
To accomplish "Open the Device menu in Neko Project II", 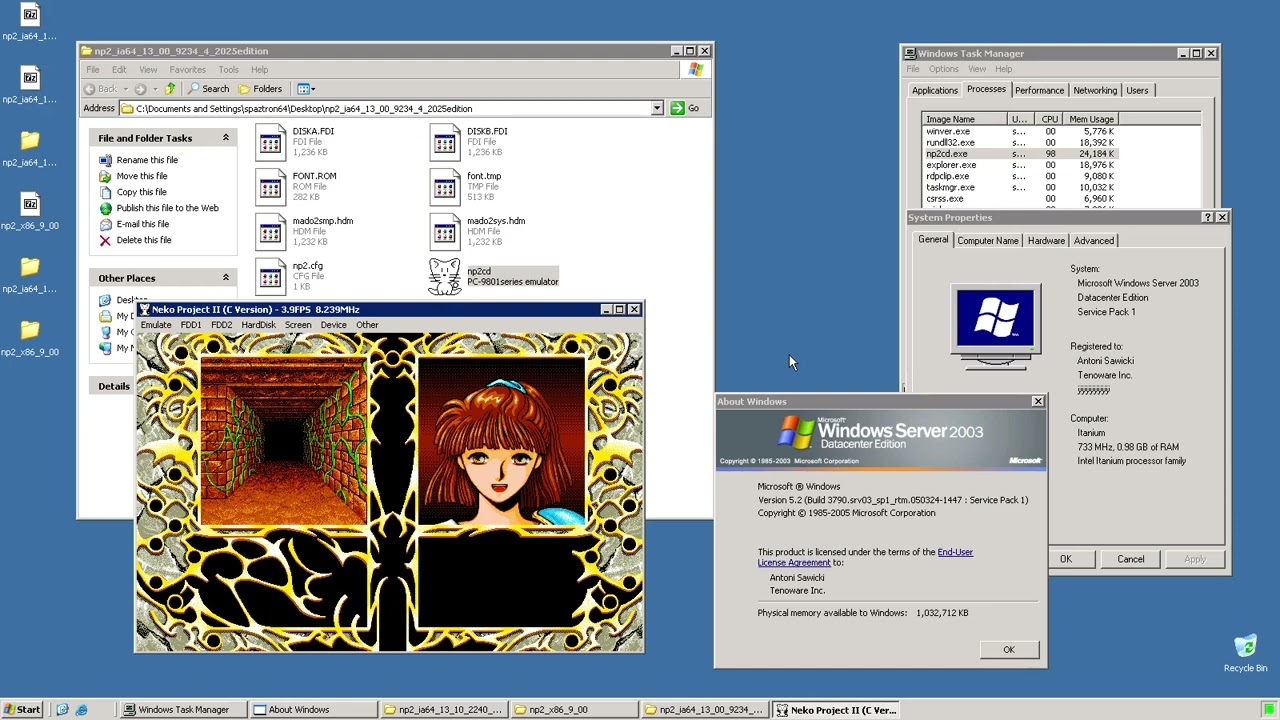I will point(334,325).
